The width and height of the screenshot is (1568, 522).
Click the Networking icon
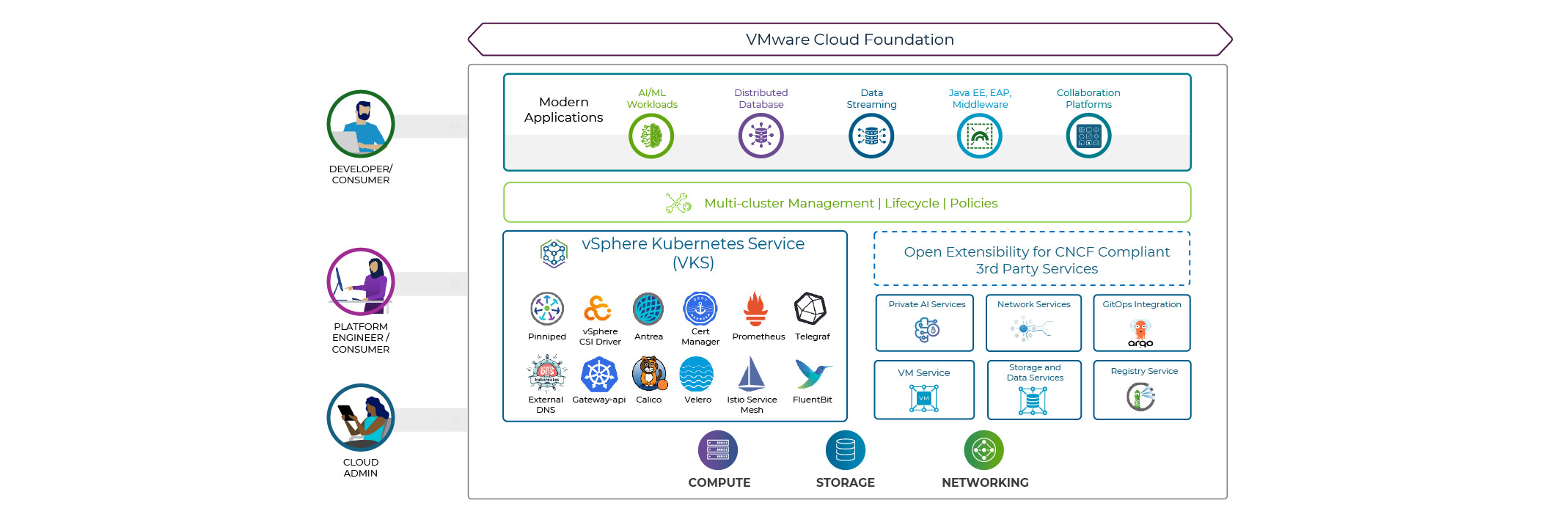pyautogui.click(x=983, y=450)
